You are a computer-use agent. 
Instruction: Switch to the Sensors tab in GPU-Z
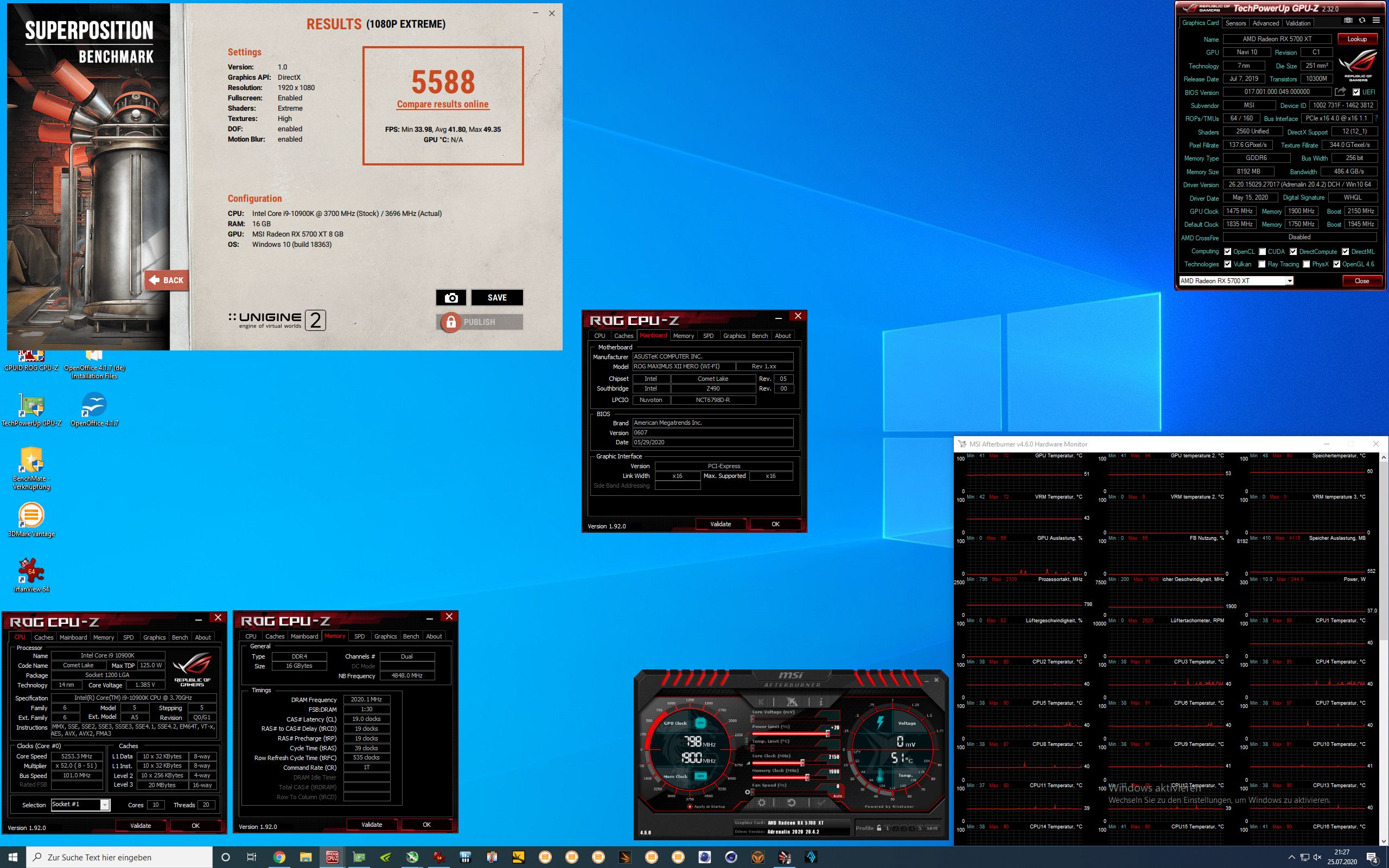[x=1235, y=23]
